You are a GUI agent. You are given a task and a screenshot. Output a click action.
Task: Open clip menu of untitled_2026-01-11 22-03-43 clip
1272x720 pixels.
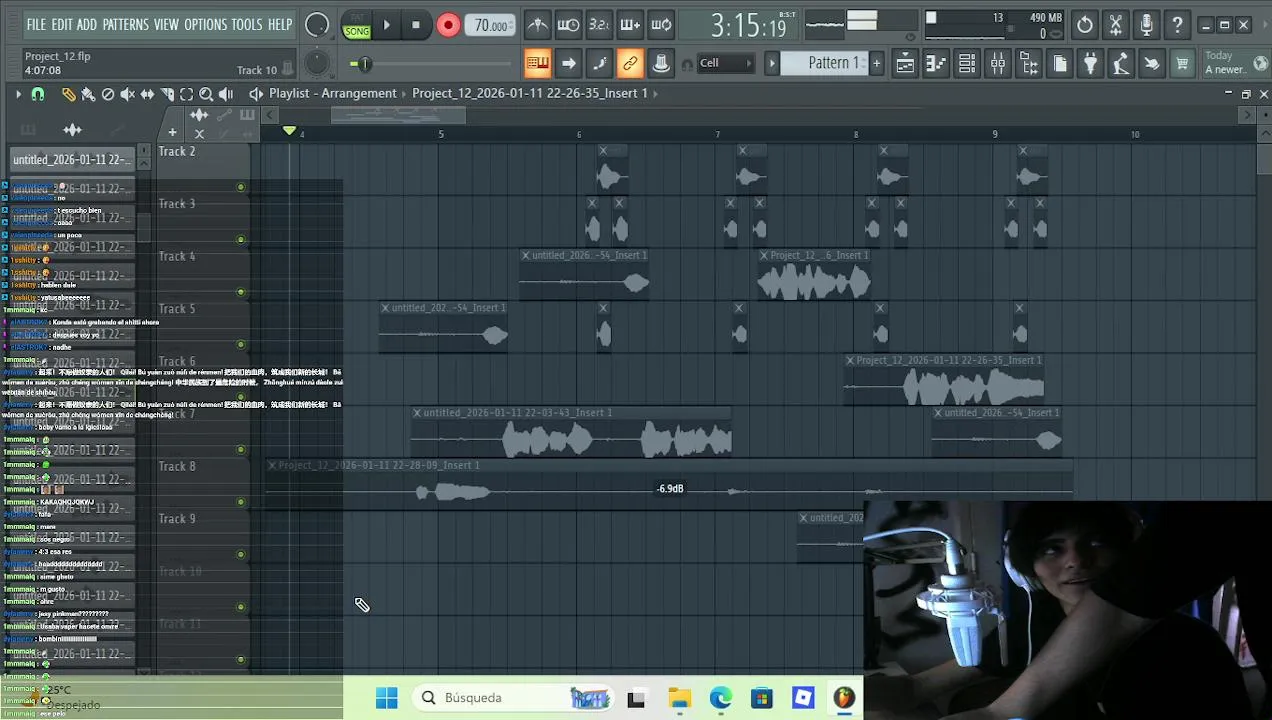(417, 413)
